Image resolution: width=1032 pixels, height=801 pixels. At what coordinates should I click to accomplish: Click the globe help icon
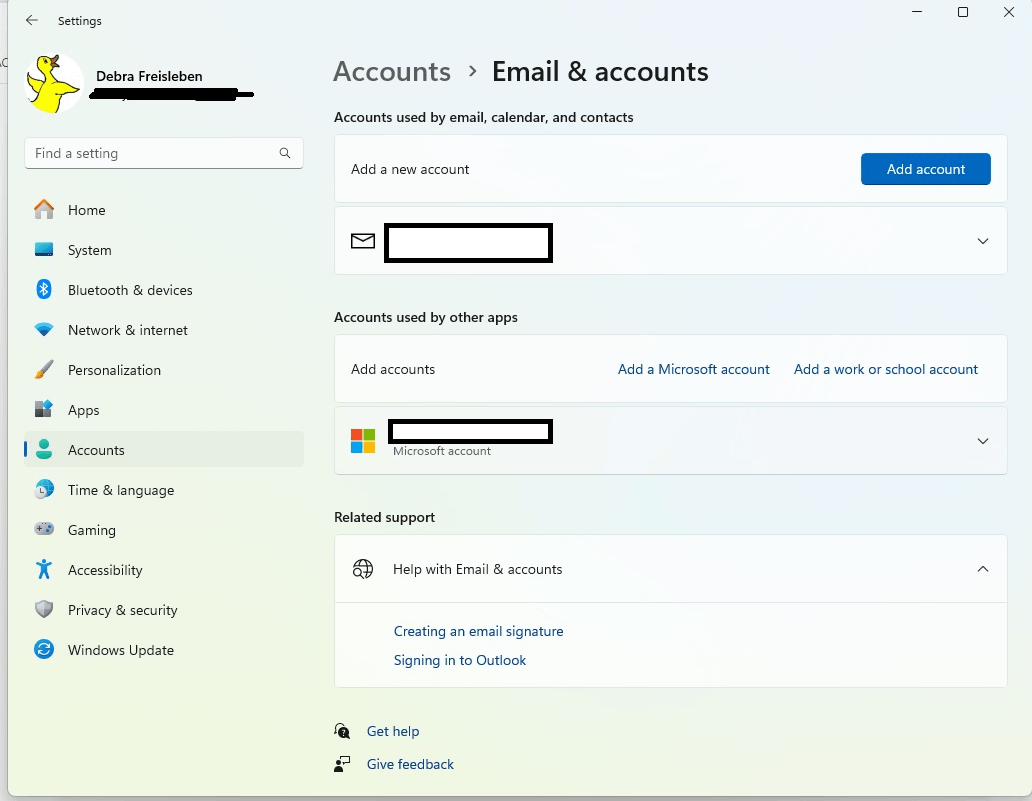pos(363,569)
